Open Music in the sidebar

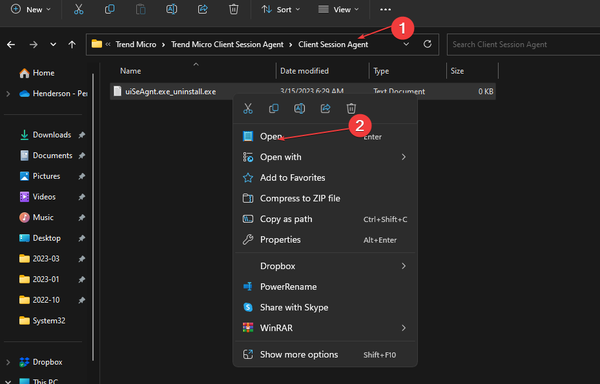[36, 218]
